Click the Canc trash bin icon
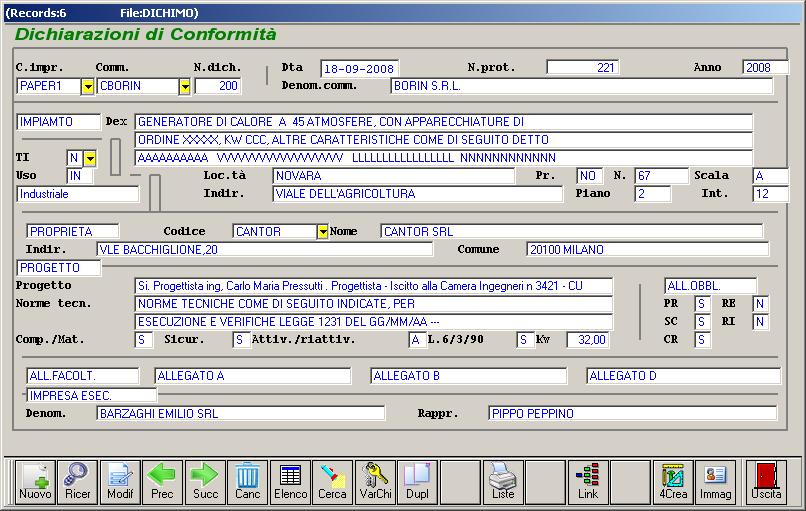This screenshot has height=511, width=806. click(248, 482)
